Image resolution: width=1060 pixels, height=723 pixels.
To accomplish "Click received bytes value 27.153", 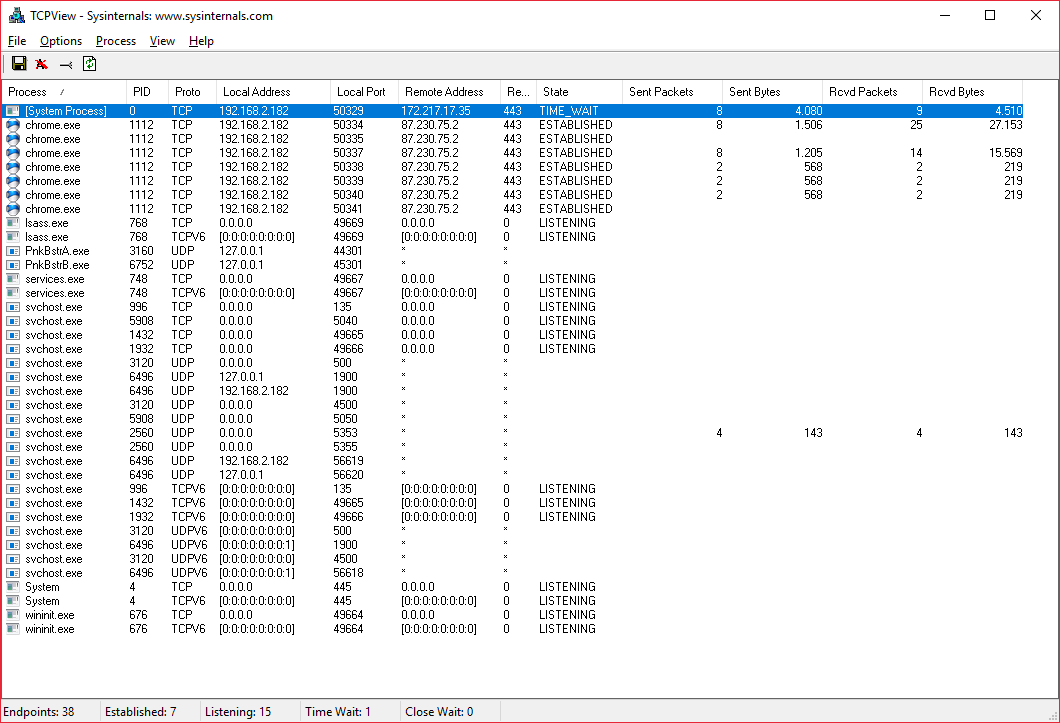I will click(1005, 125).
